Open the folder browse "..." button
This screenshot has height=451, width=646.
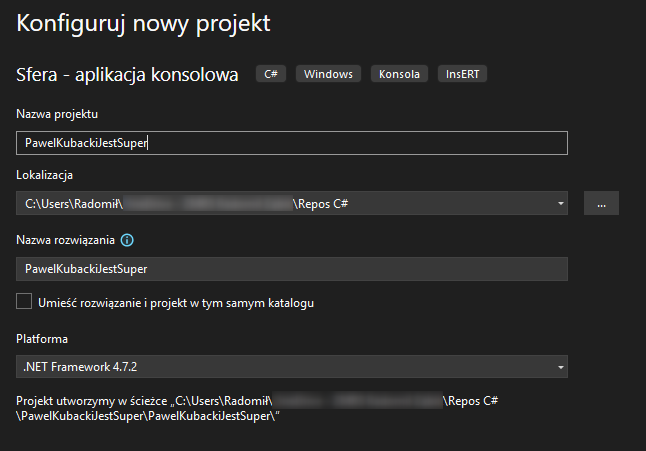click(x=601, y=203)
